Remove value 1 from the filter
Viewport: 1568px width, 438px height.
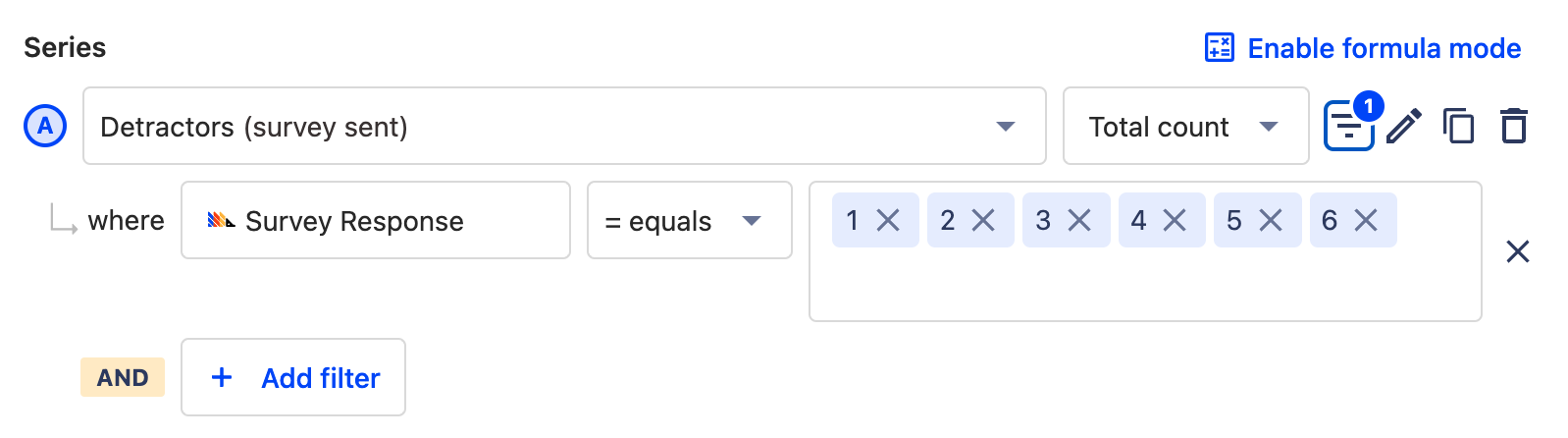(888, 221)
